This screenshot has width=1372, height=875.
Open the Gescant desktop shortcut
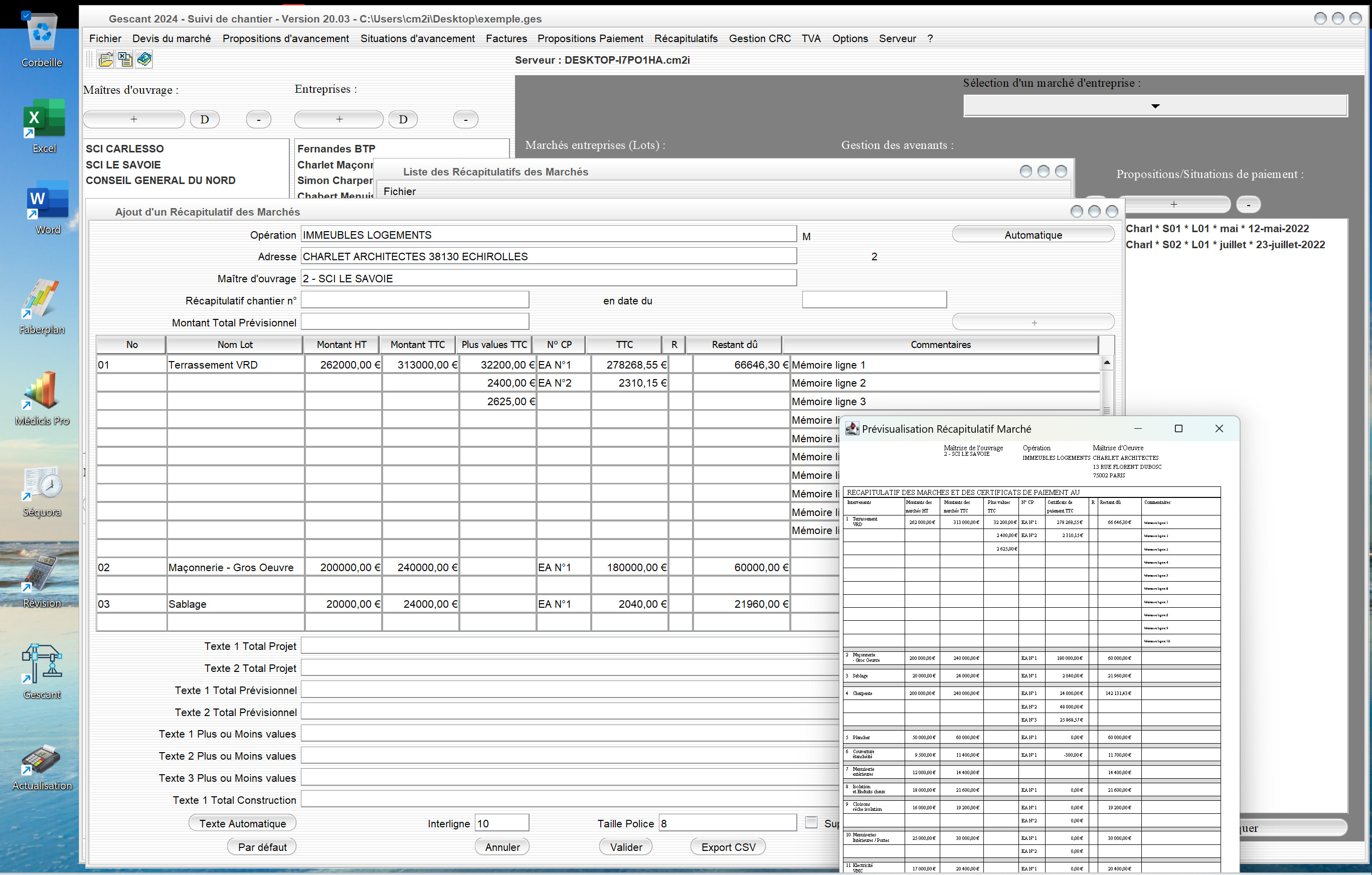point(42,672)
